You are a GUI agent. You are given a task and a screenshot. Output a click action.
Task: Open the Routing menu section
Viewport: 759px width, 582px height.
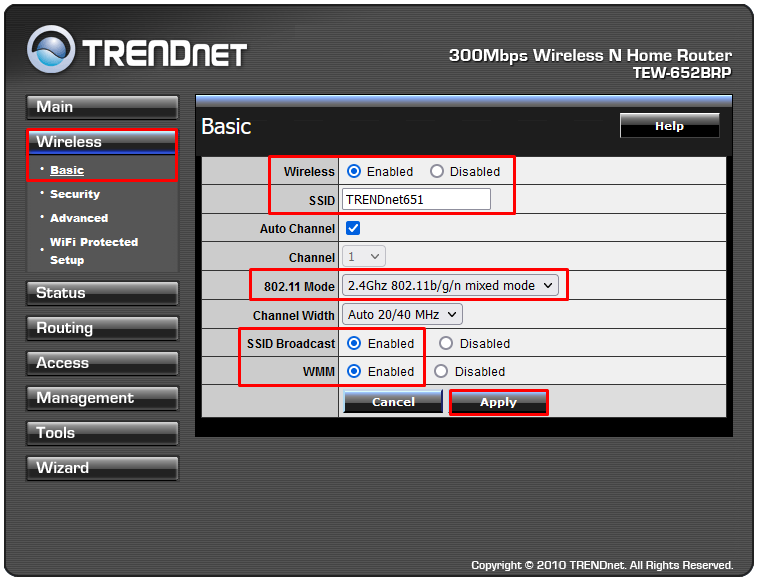pos(102,328)
